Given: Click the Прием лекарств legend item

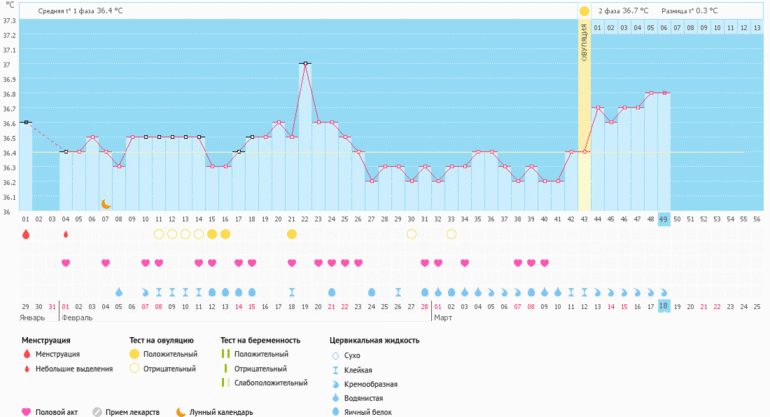Looking at the screenshot, I should pyautogui.click(x=128, y=411).
